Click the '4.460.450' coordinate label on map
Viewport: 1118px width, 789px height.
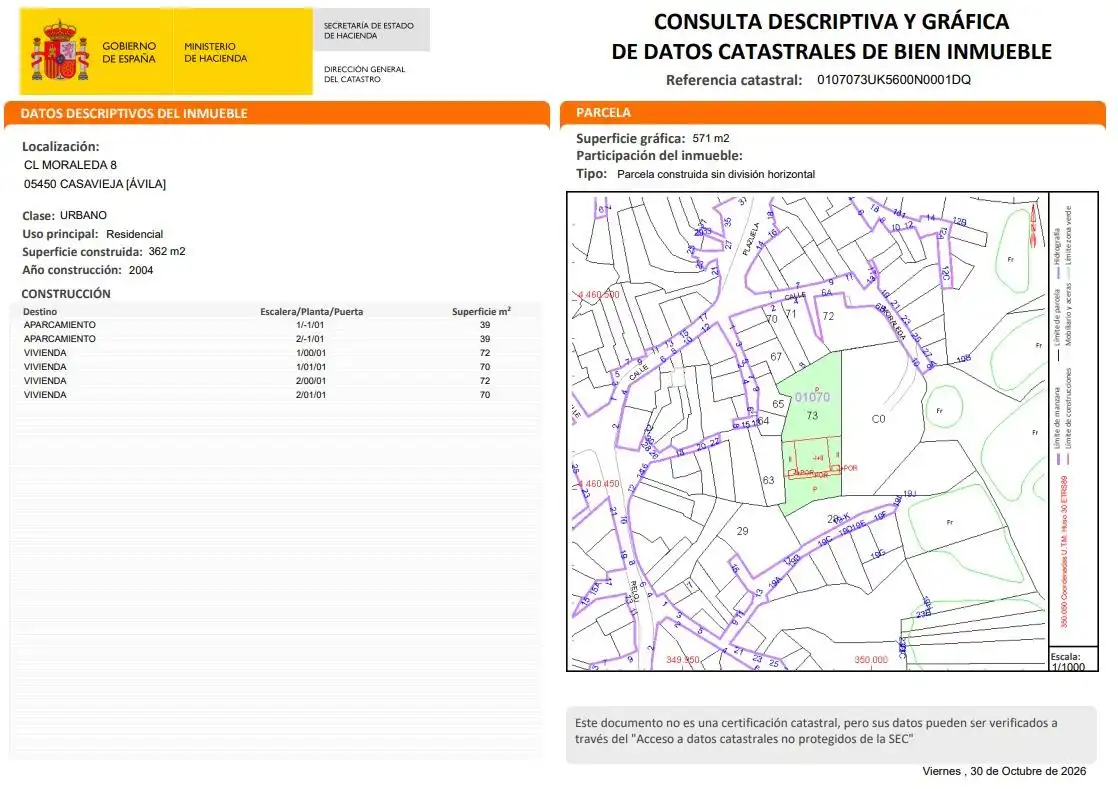[598, 483]
